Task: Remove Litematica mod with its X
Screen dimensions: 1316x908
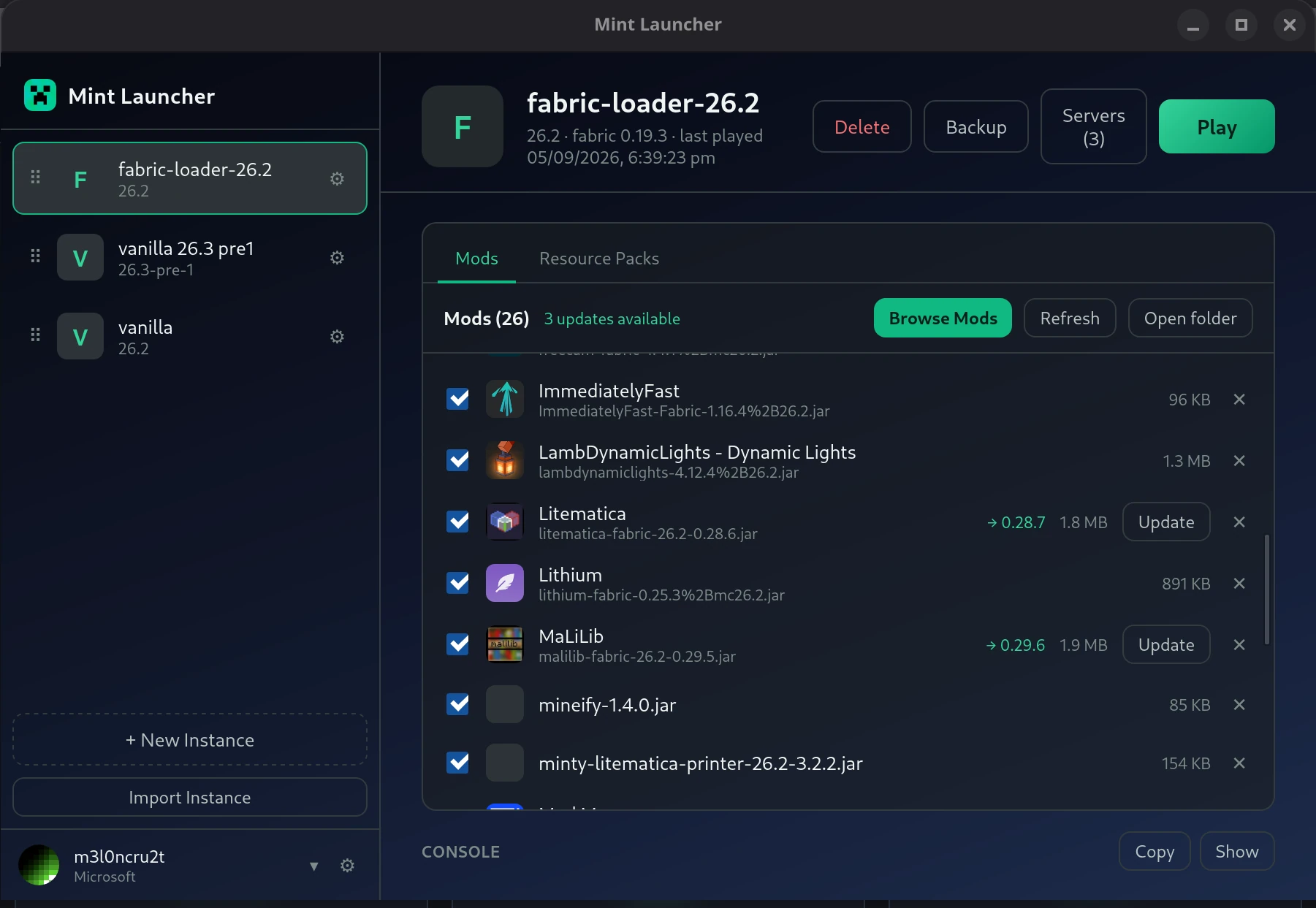Action: (x=1239, y=522)
